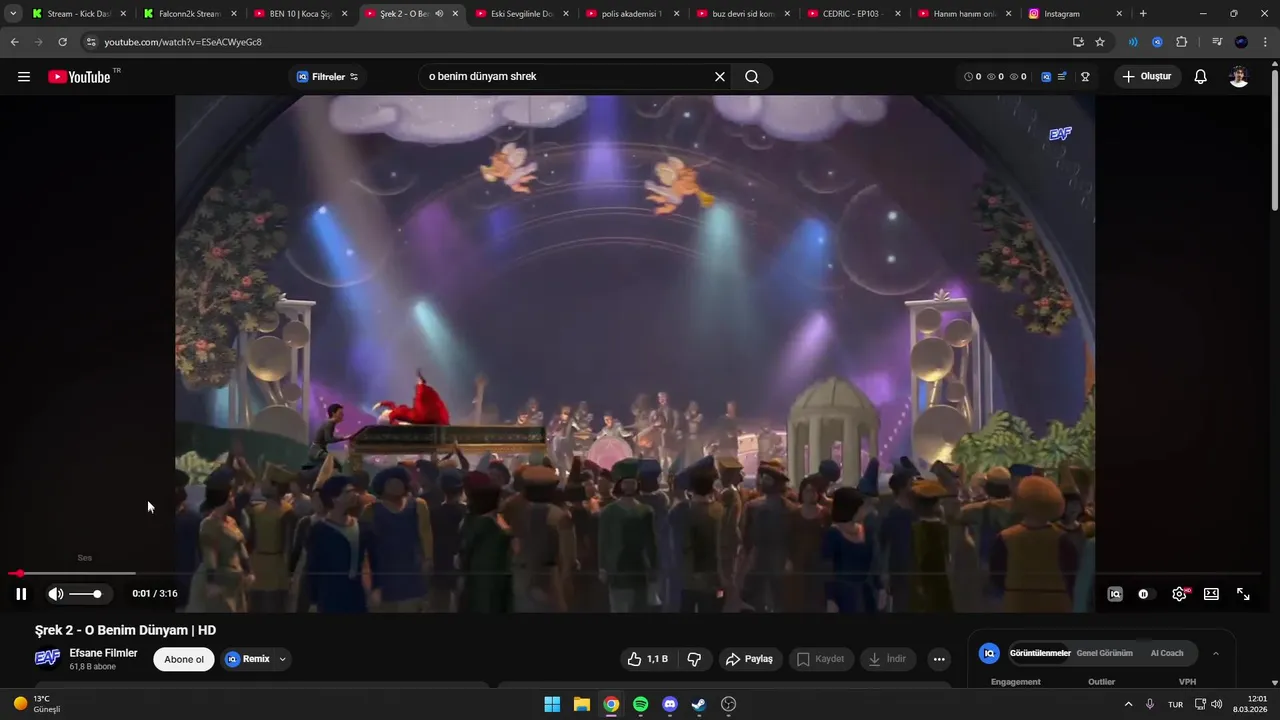Toggle autoplay switch in the player
Viewport: 1280px width, 720px height.
(x=1144, y=594)
